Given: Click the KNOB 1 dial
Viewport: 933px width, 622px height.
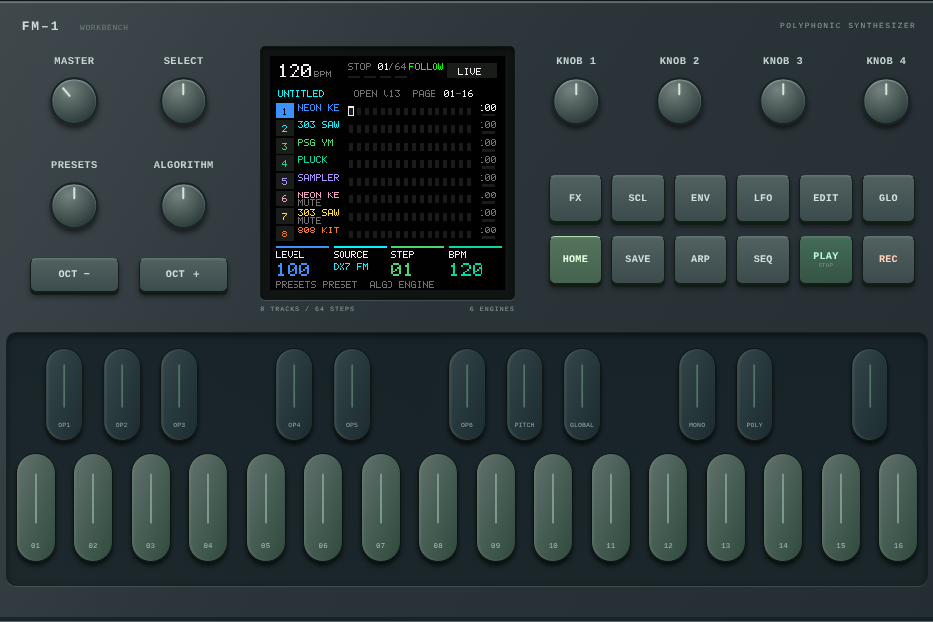Looking at the screenshot, I should tap(576, 102).
